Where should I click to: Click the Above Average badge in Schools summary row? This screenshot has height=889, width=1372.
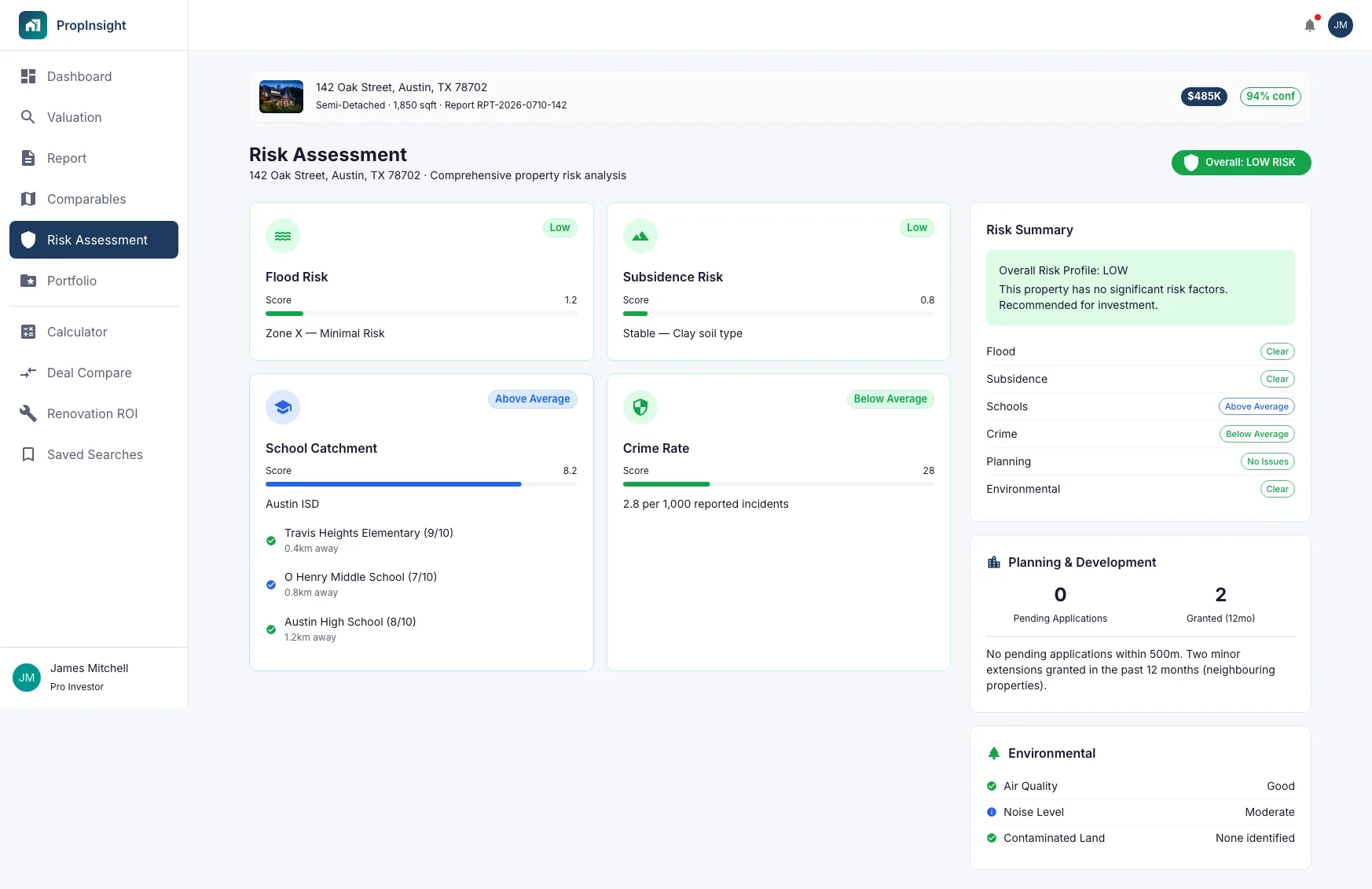[1256, 406]
